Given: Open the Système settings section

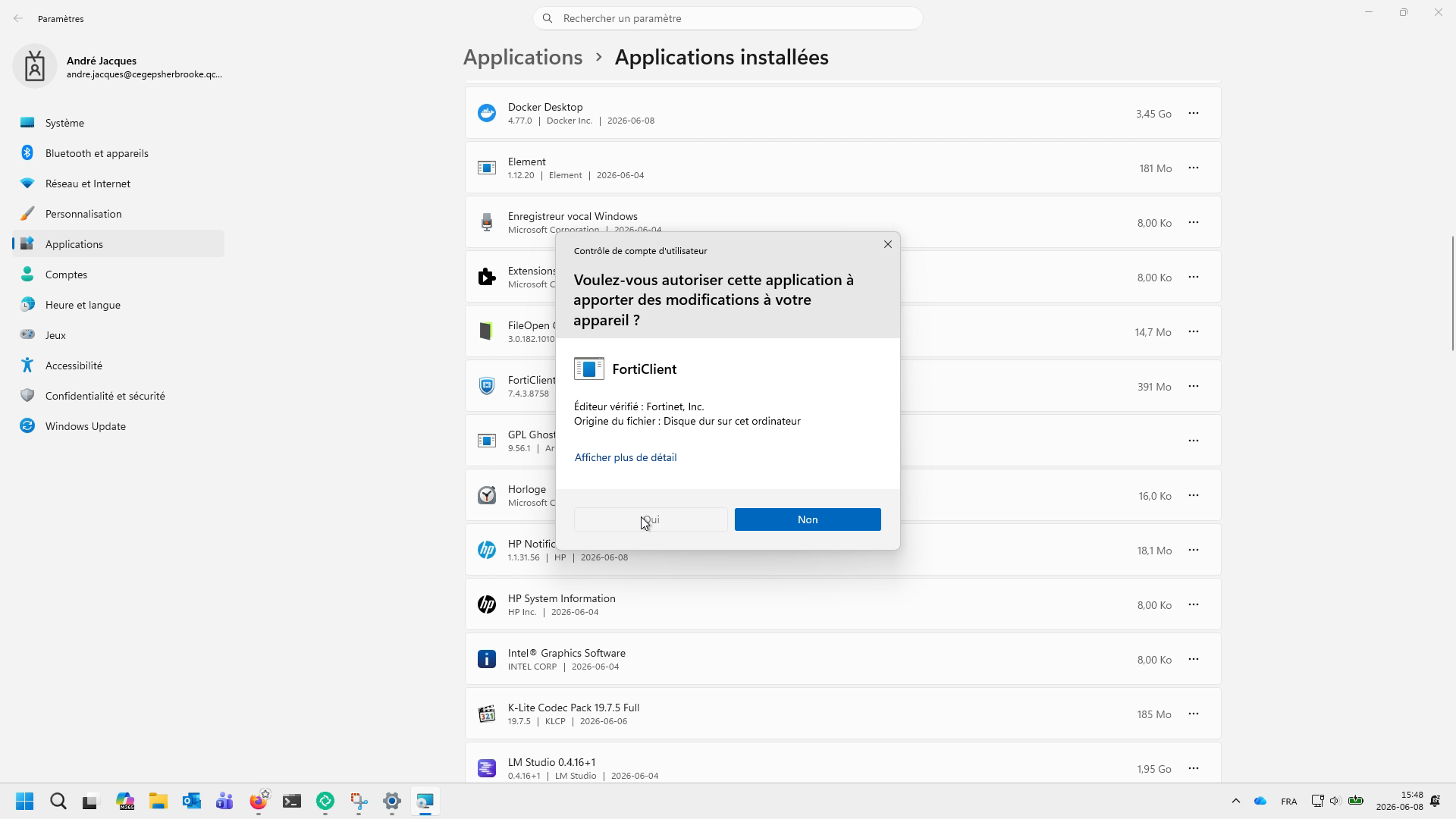Looking at the screenshot, I should 118,123.
